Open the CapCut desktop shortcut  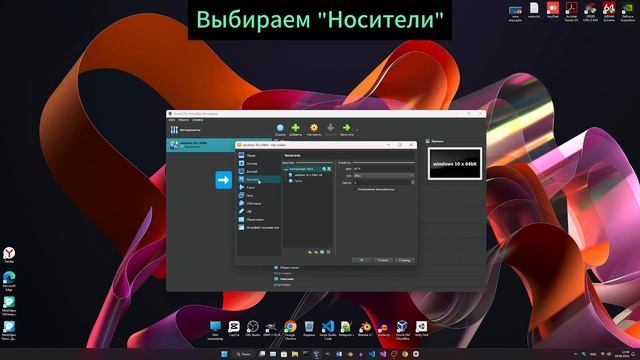tap(234, 329)
